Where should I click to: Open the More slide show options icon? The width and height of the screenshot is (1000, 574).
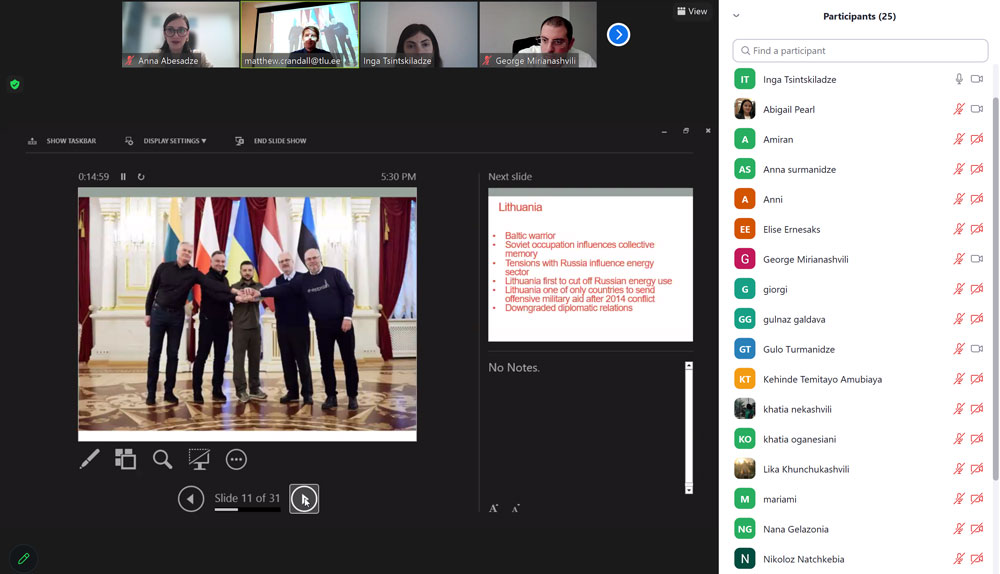pyautogui.click(x=236, y=459)
